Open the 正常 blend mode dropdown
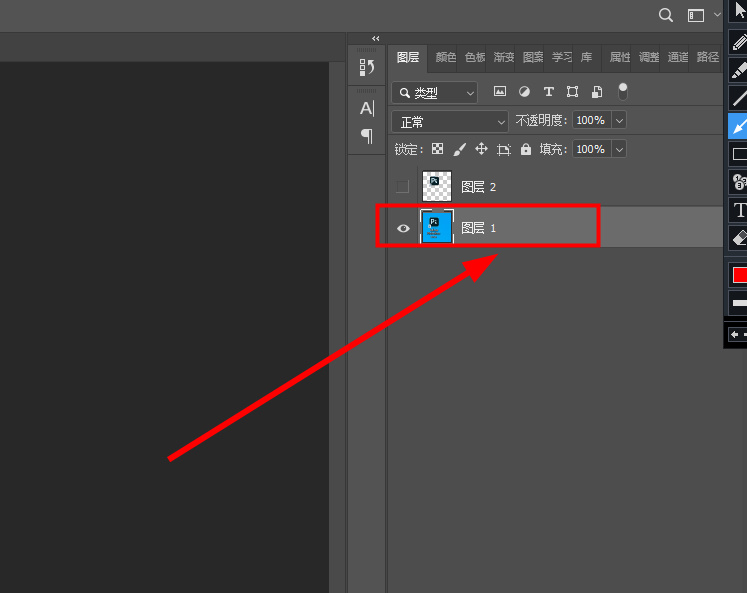747x593 pixels. pyautogui.click(x=451, y=121)
